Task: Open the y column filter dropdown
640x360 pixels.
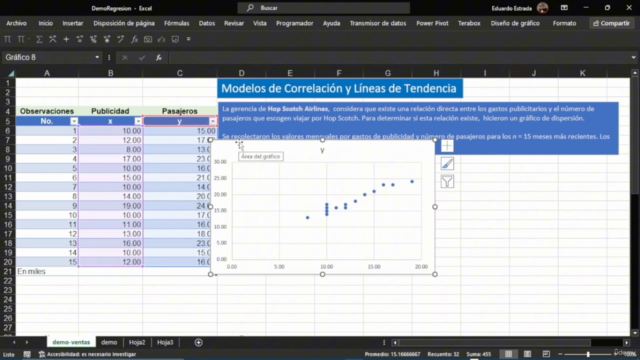Action: coord(213,121)
